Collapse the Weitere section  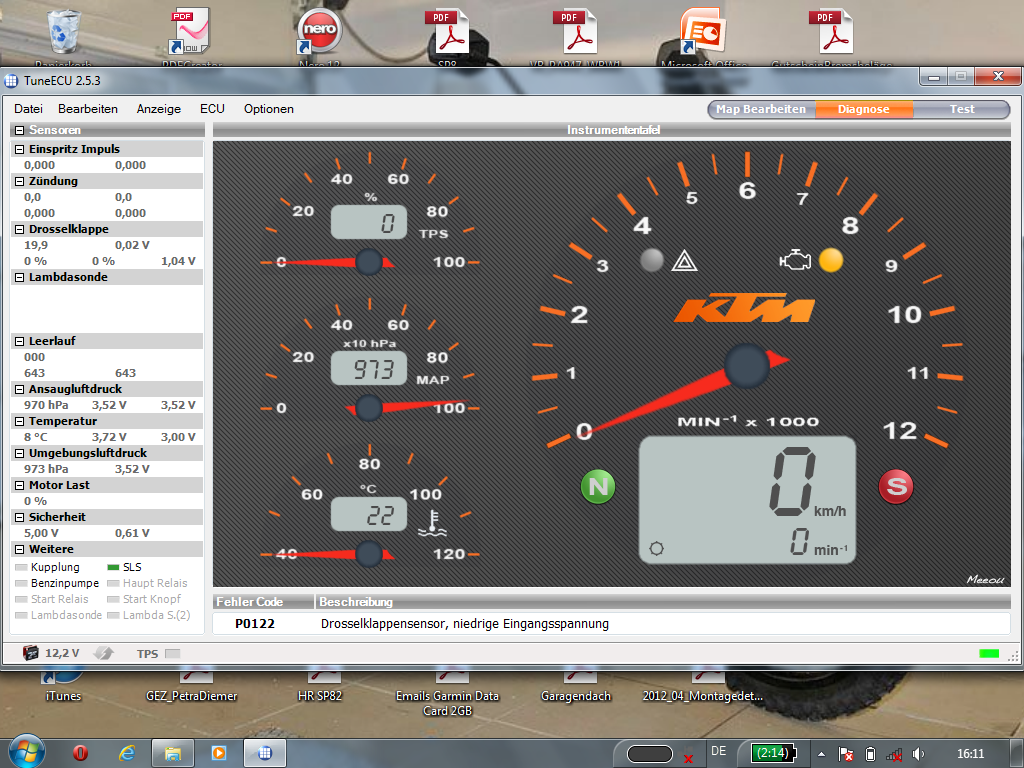point(19,549)
